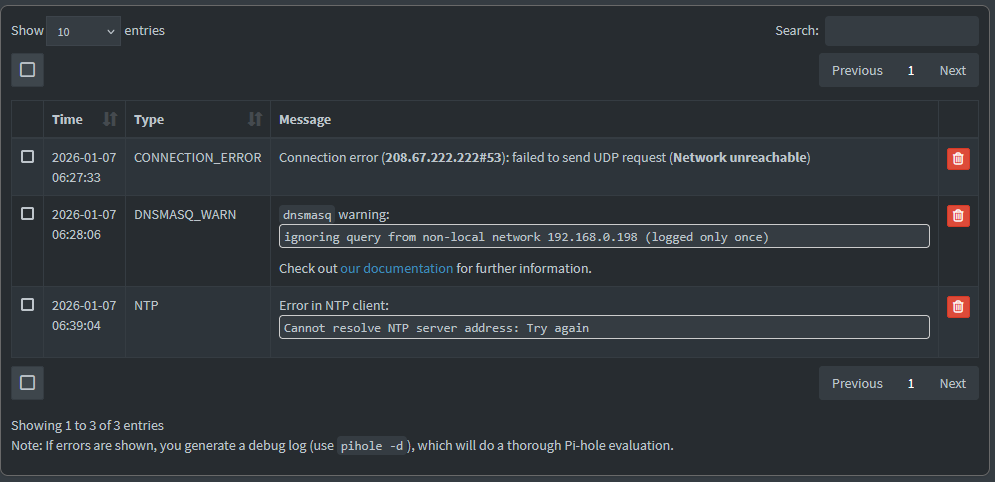Tick the CONNECTION_ERROR row checkbox
The height and width of the screenshot is (482, 995).
coord(27,157)
